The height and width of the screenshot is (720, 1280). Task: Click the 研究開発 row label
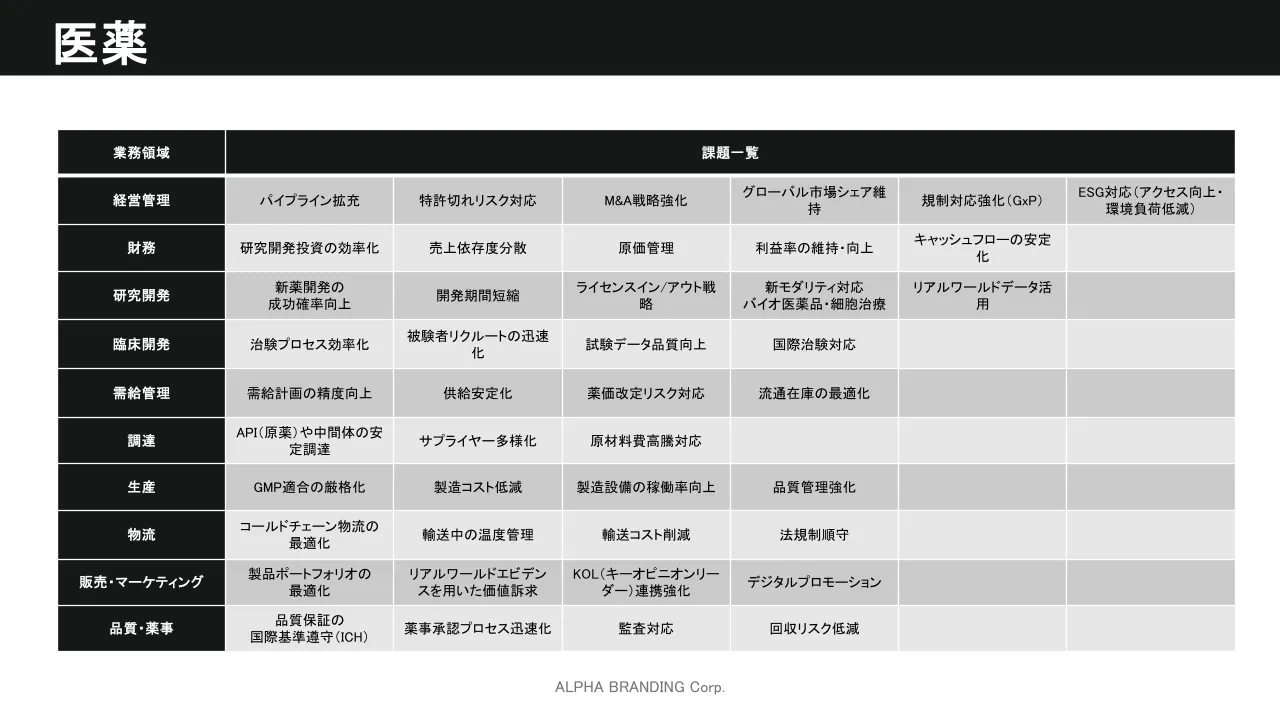point(141,295)
